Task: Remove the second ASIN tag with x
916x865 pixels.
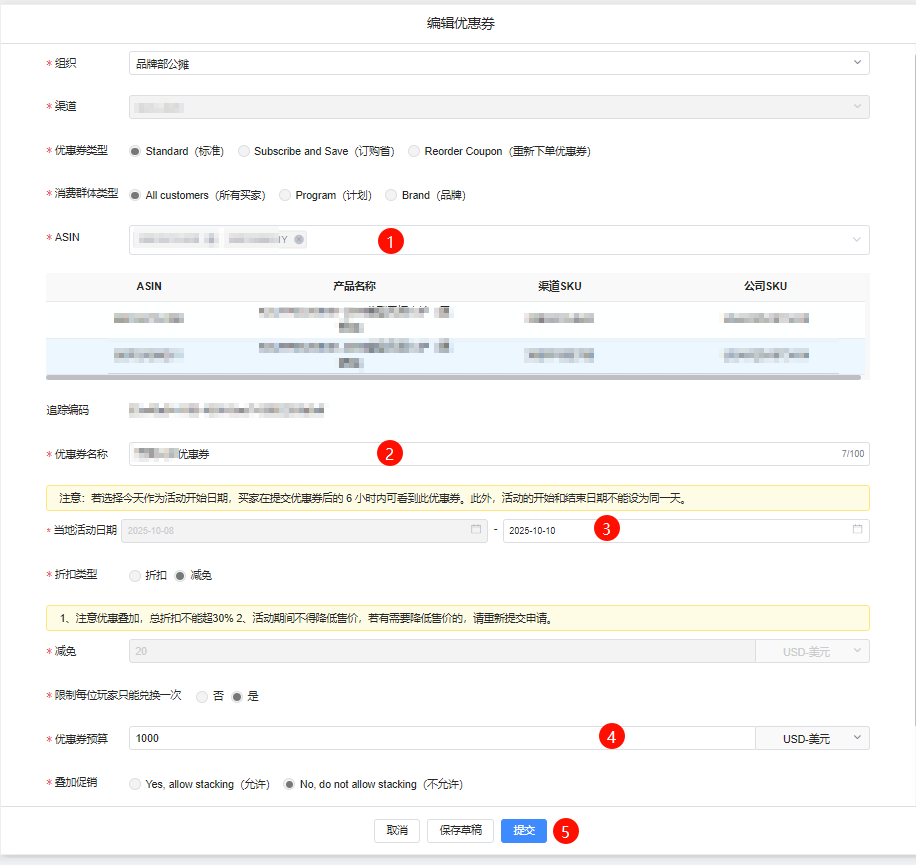Action: 299,240
